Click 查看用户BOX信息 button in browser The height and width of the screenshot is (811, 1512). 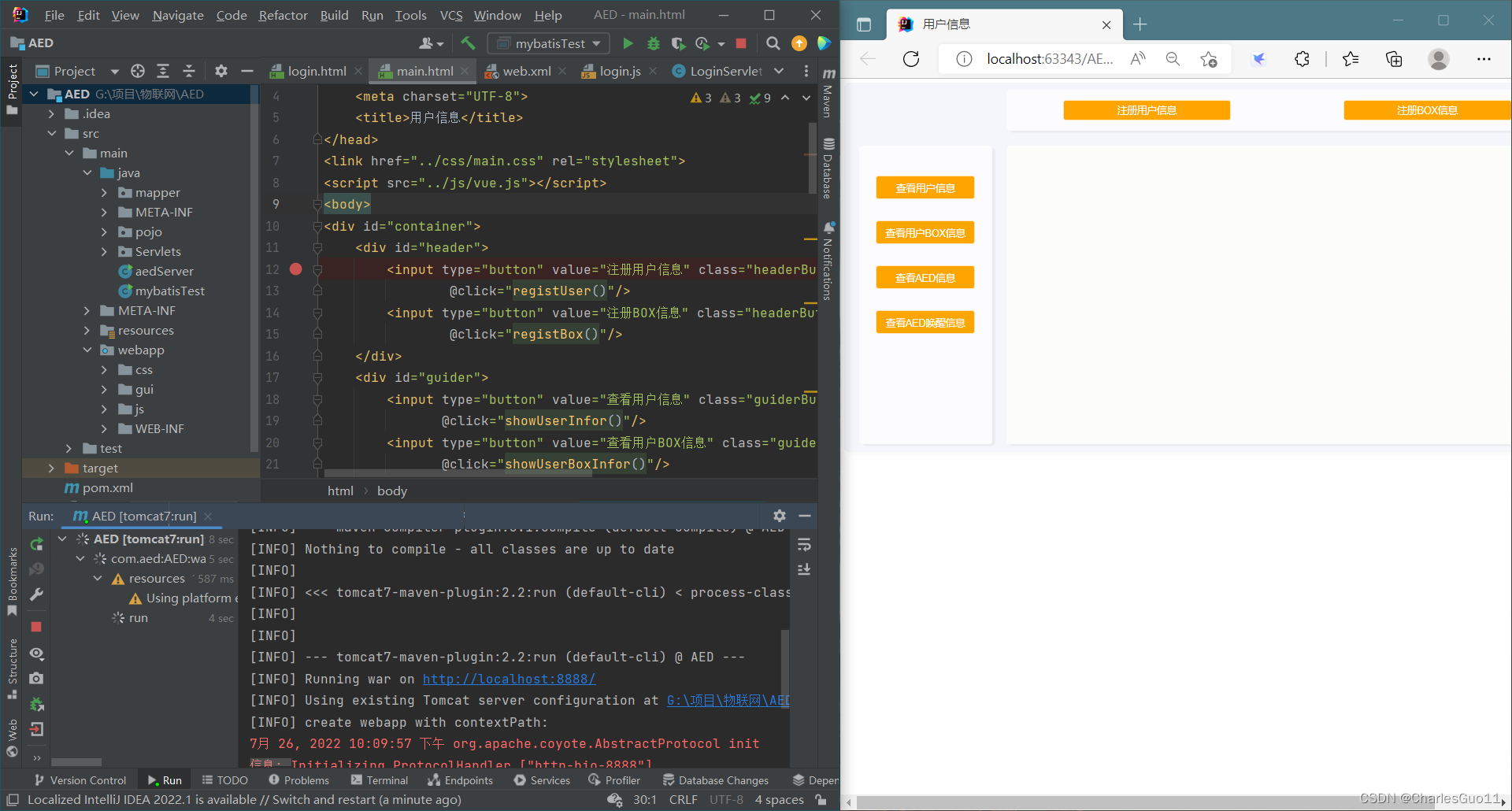[x=925, y=232]
